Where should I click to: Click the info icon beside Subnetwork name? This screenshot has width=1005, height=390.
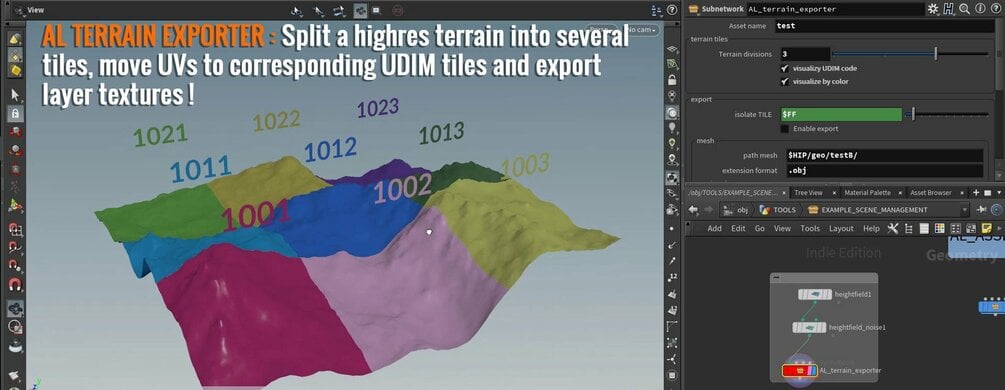(x=980, y=9)
